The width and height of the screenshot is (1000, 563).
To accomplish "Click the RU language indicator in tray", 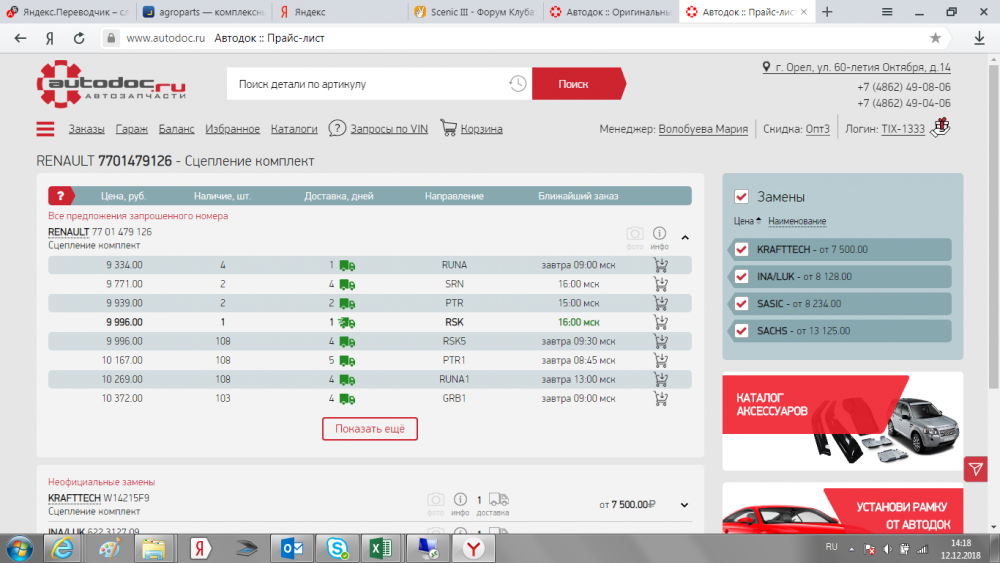I will pos(831,547).
